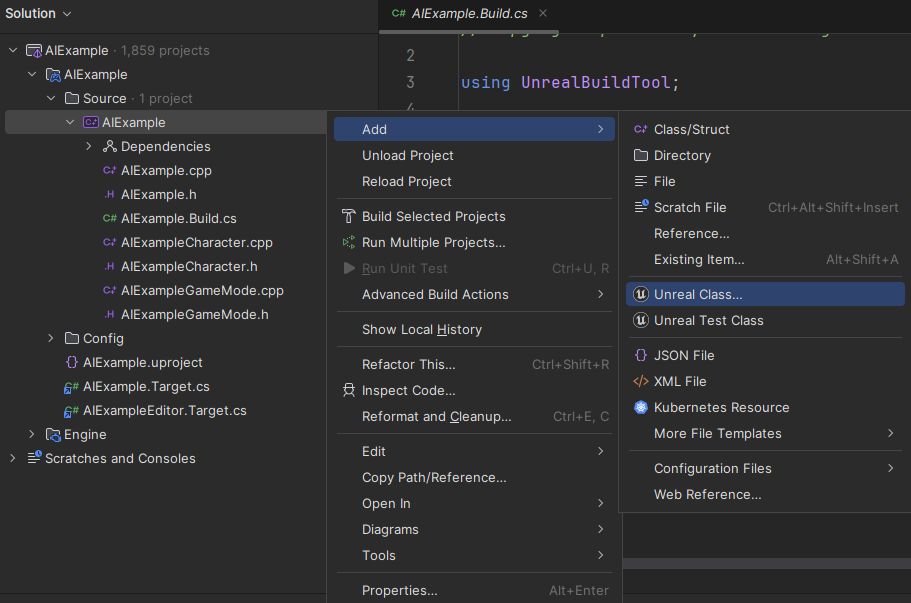
Task: Click the AIExample.uproject braces icon
Action: pos(72,362)
